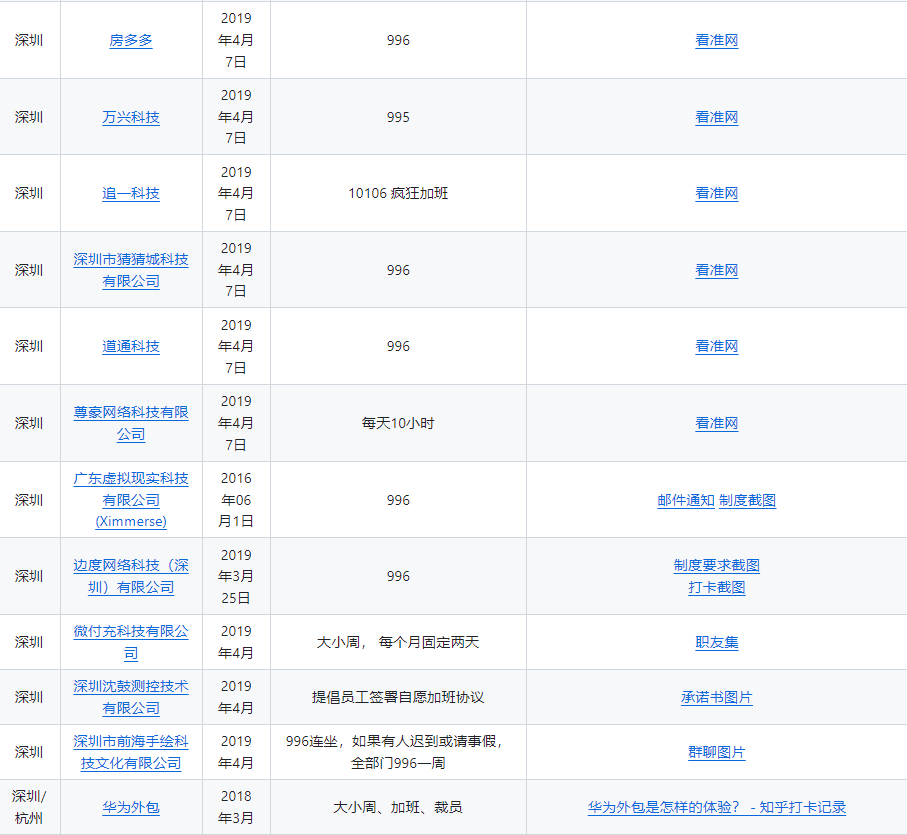This screenshot has width=907, height=835.
Task: Click the date 2018年3月
Action: pyautogui.click(x=236, y=807)
